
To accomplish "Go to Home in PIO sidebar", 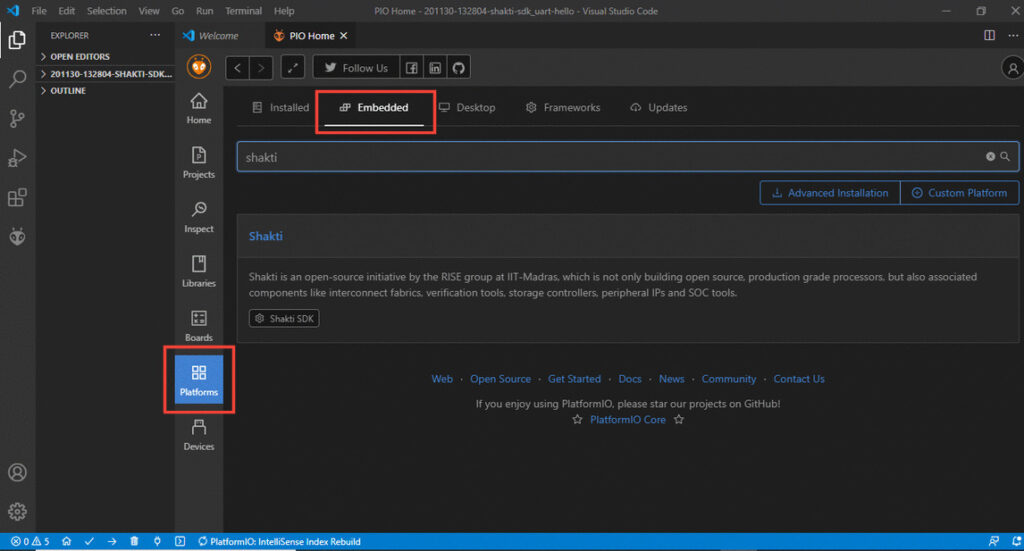I will [199, 108].
